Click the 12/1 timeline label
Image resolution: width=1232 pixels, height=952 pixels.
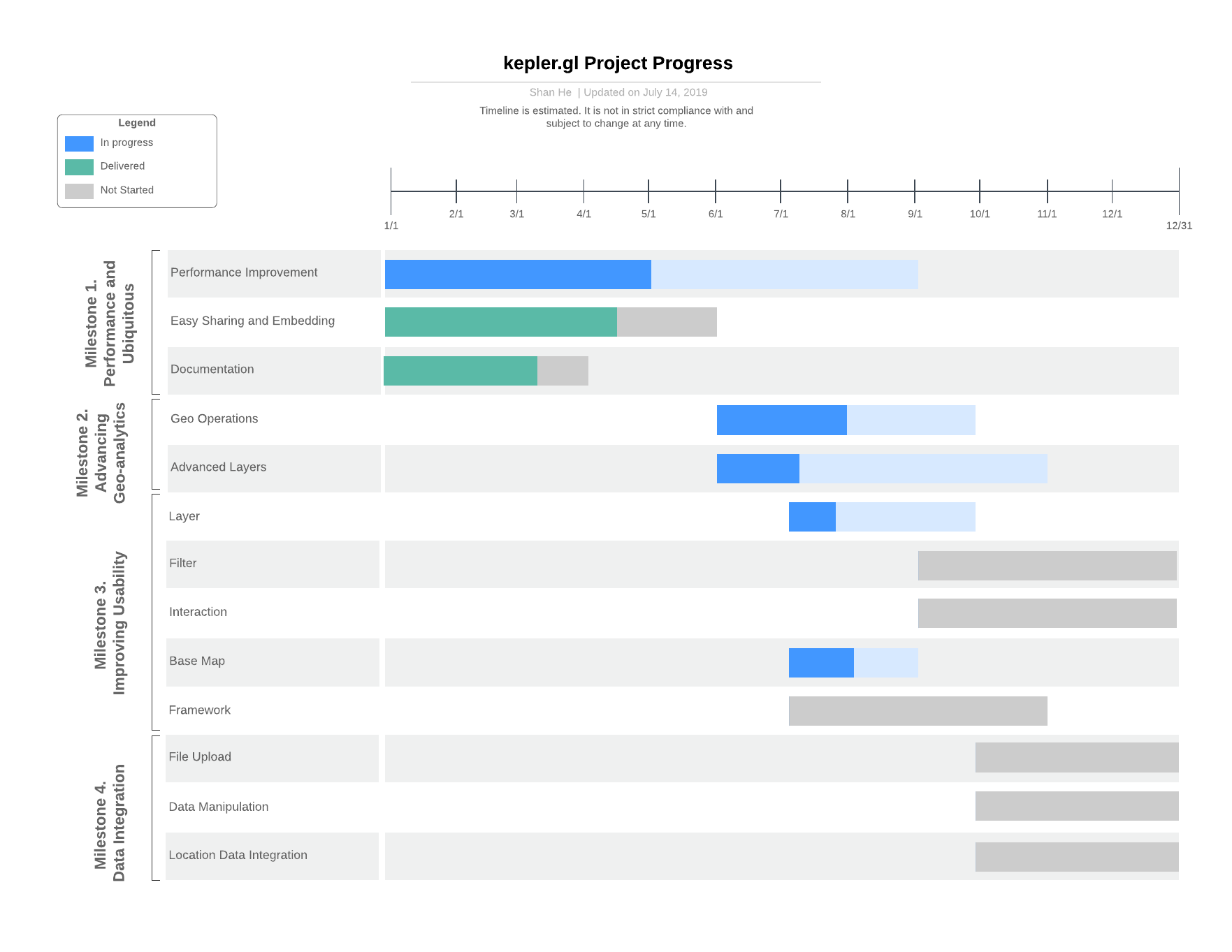[1113, 214]
